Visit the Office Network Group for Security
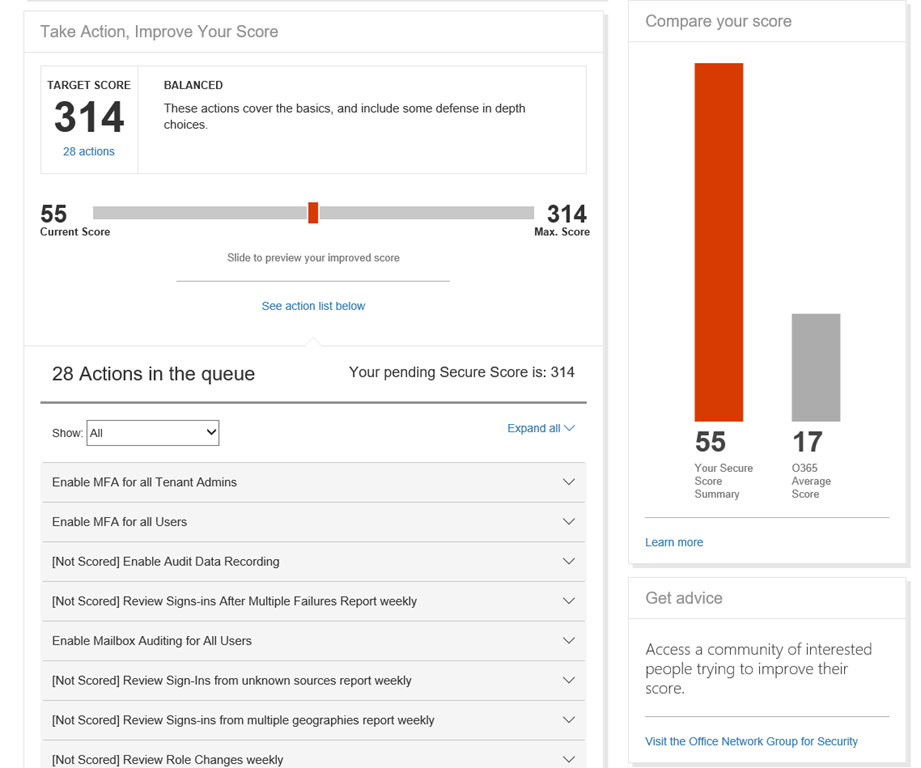Viewport: 921px width, 768px height. pyautogui.click(x=751, y=741)
